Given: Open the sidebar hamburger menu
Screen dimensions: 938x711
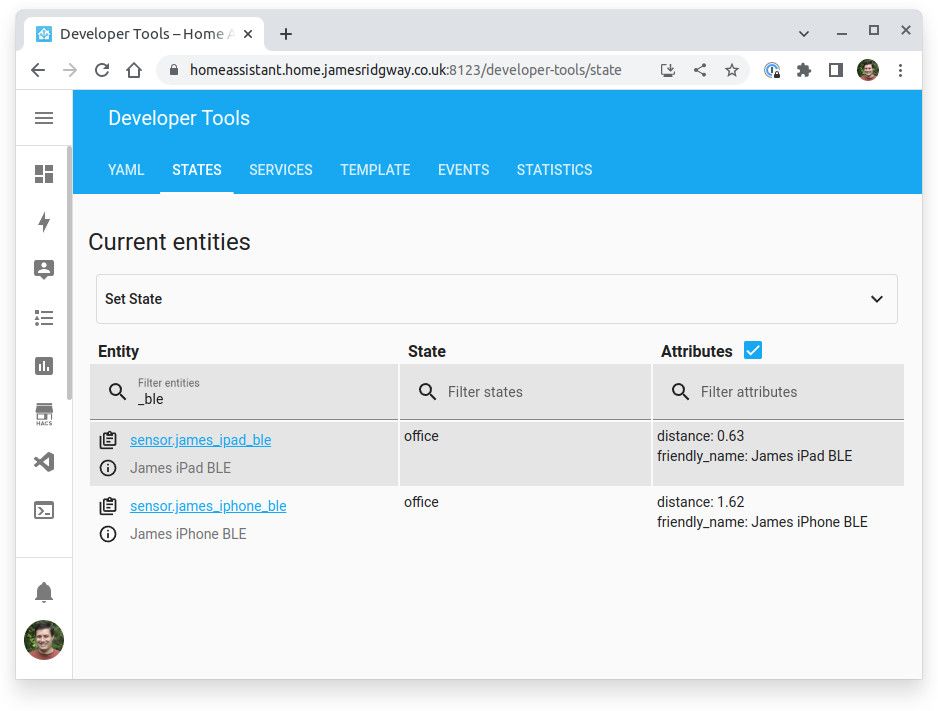Looking at the screenshot, I should [x=43, y=117].
